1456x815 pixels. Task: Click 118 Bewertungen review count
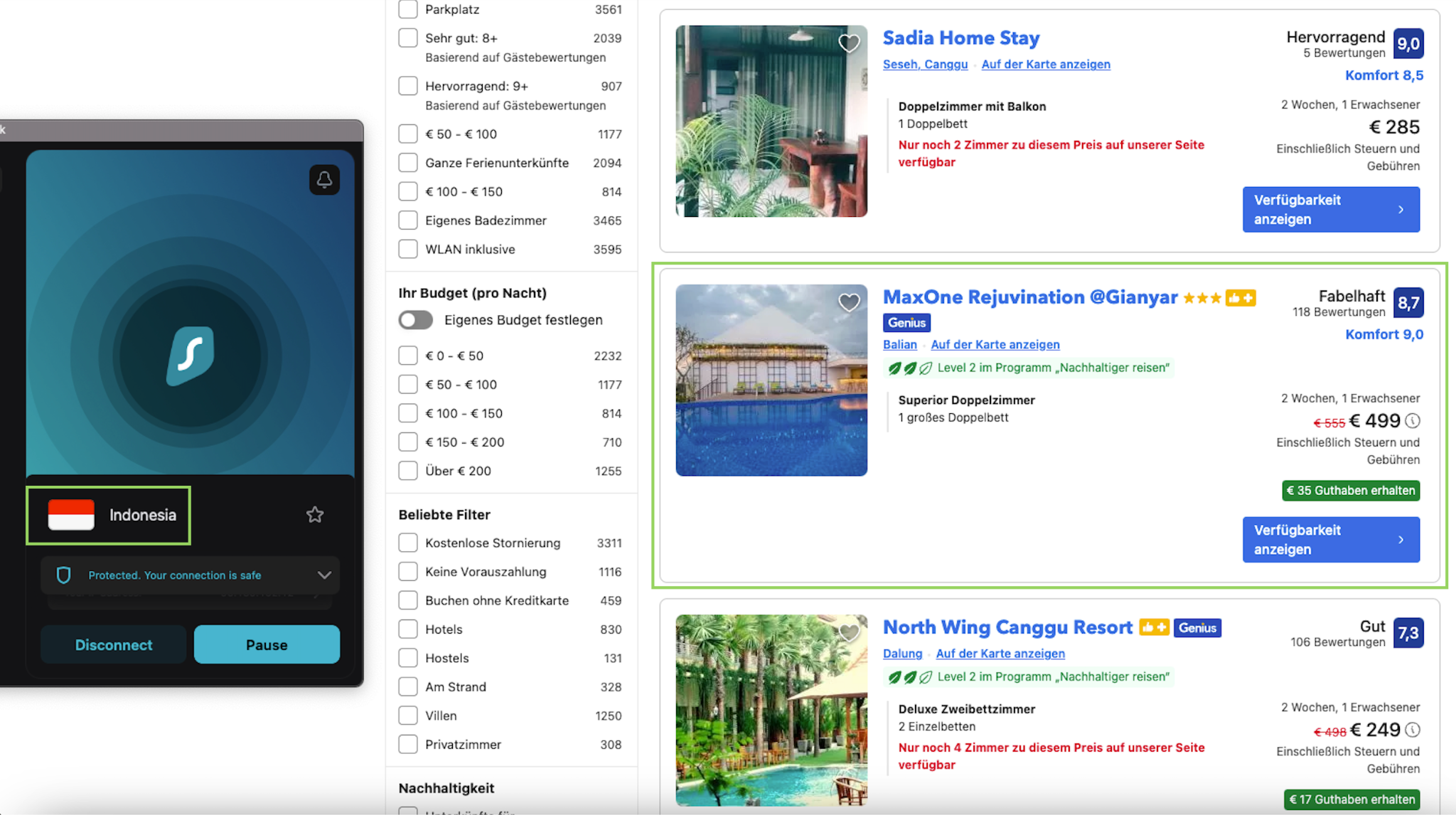click(1339, 312)
